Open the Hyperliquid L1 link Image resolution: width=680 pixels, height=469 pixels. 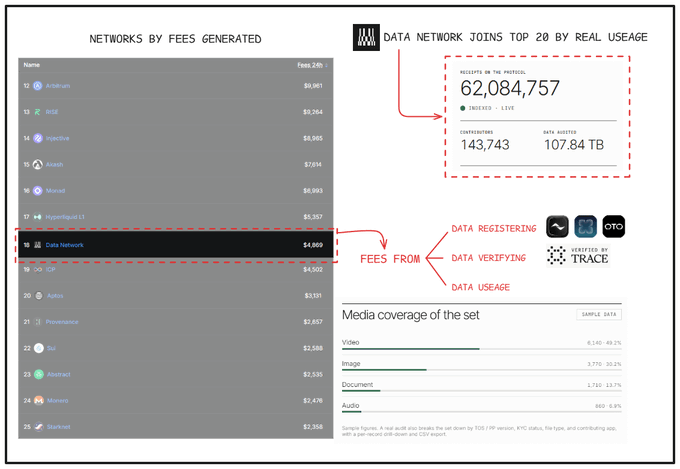coord(65,217)
